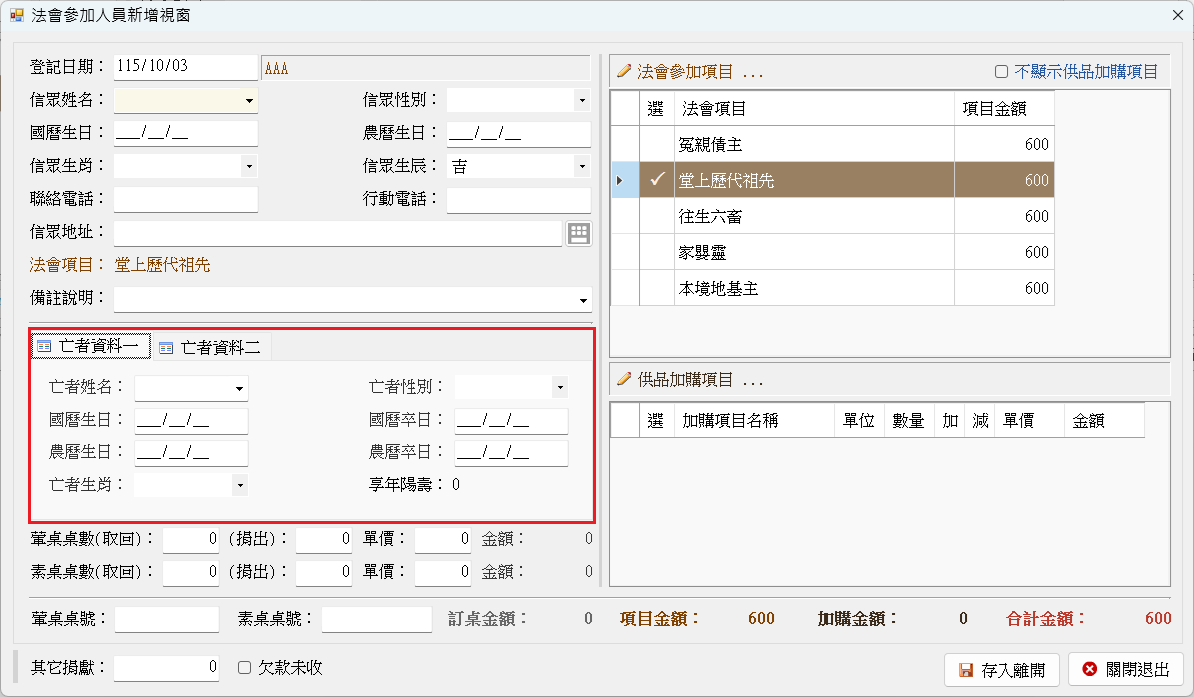Click 葷桌桌數(取回) quantity field
Viewport: 1194px width, 697px height.
tap(191, 539)
